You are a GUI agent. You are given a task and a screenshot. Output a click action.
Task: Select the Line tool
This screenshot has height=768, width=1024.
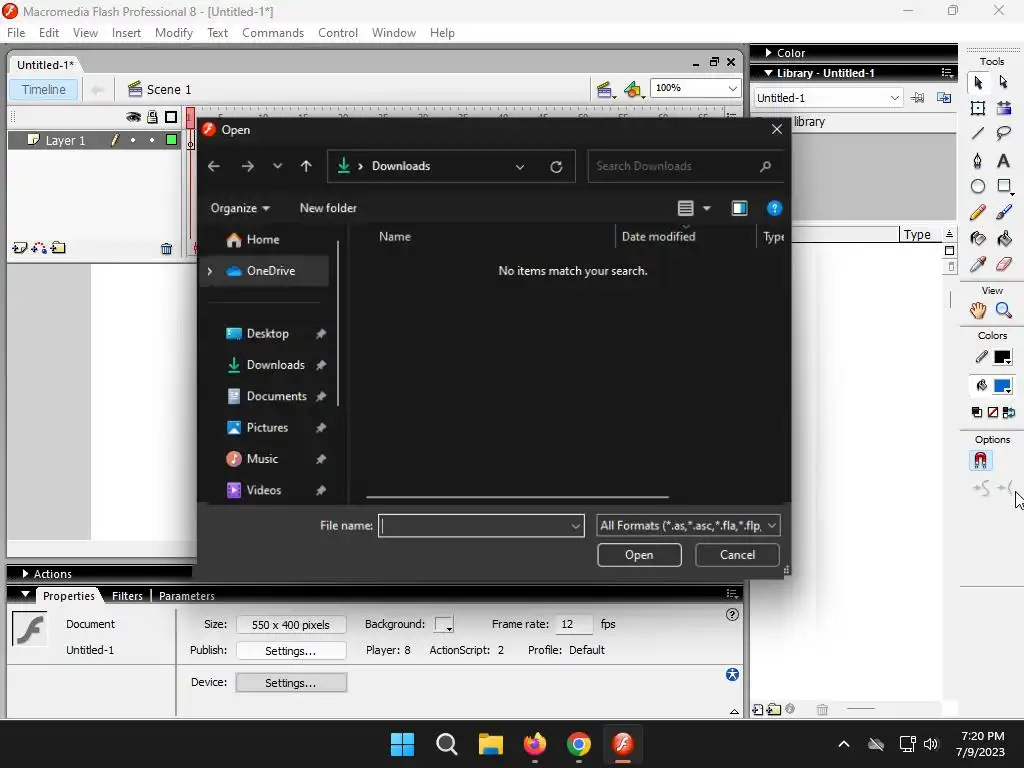tap(978, 134)
